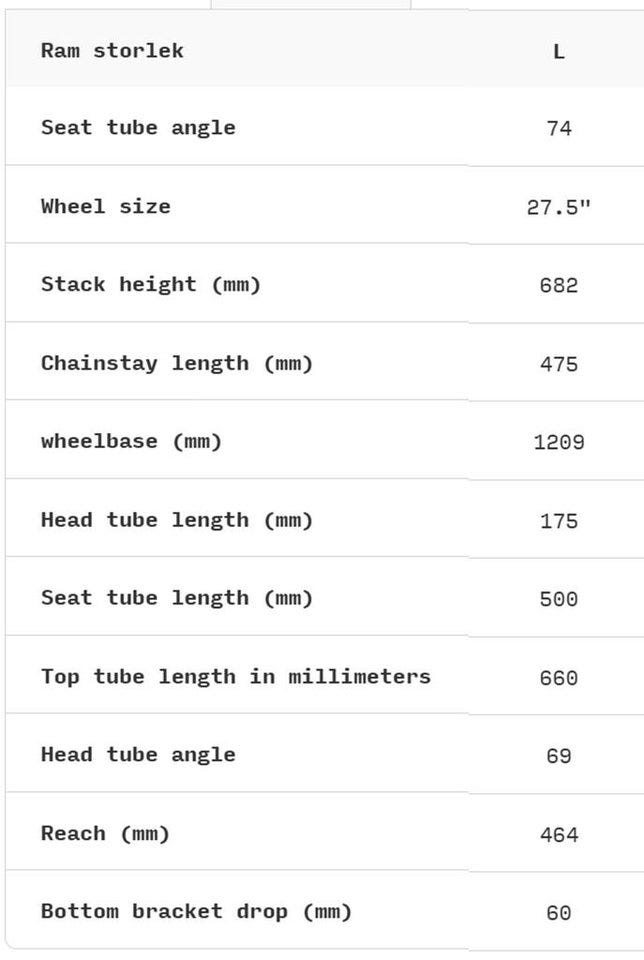
Task: Click the "Seat tube angle" row label
Action: pos(138,128)
